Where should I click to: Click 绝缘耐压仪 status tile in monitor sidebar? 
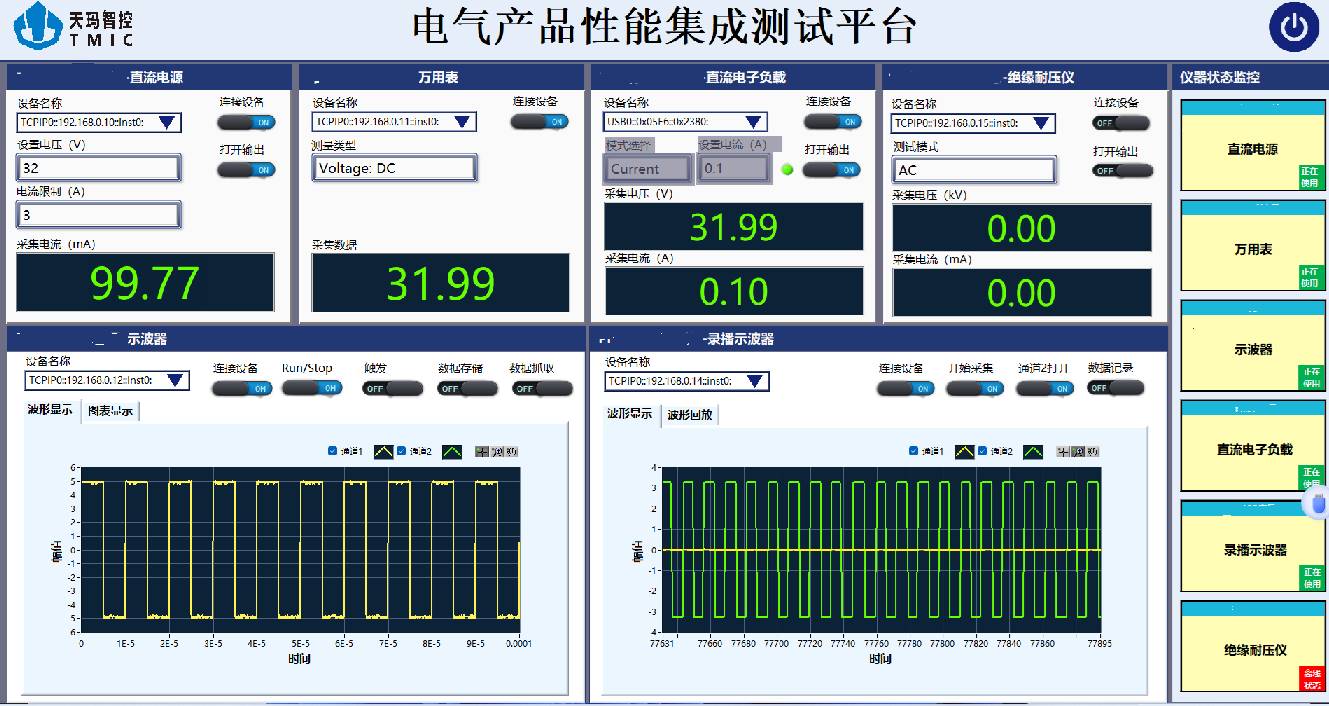point(1254,649)
